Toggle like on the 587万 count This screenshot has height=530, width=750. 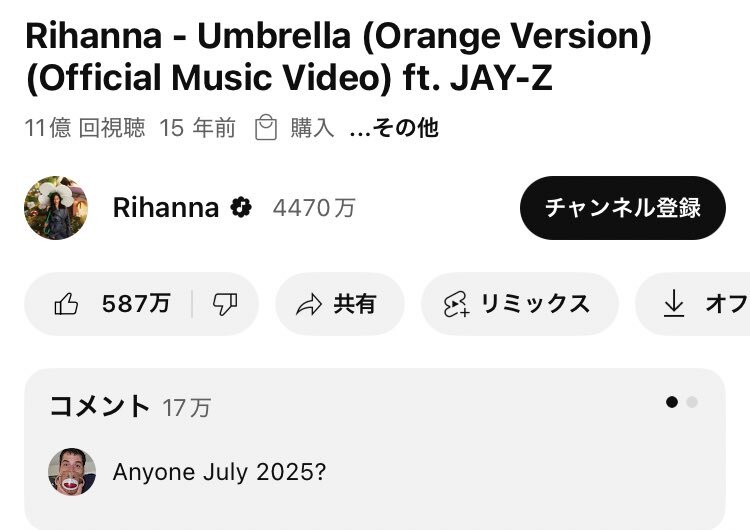tap(136, 304)
